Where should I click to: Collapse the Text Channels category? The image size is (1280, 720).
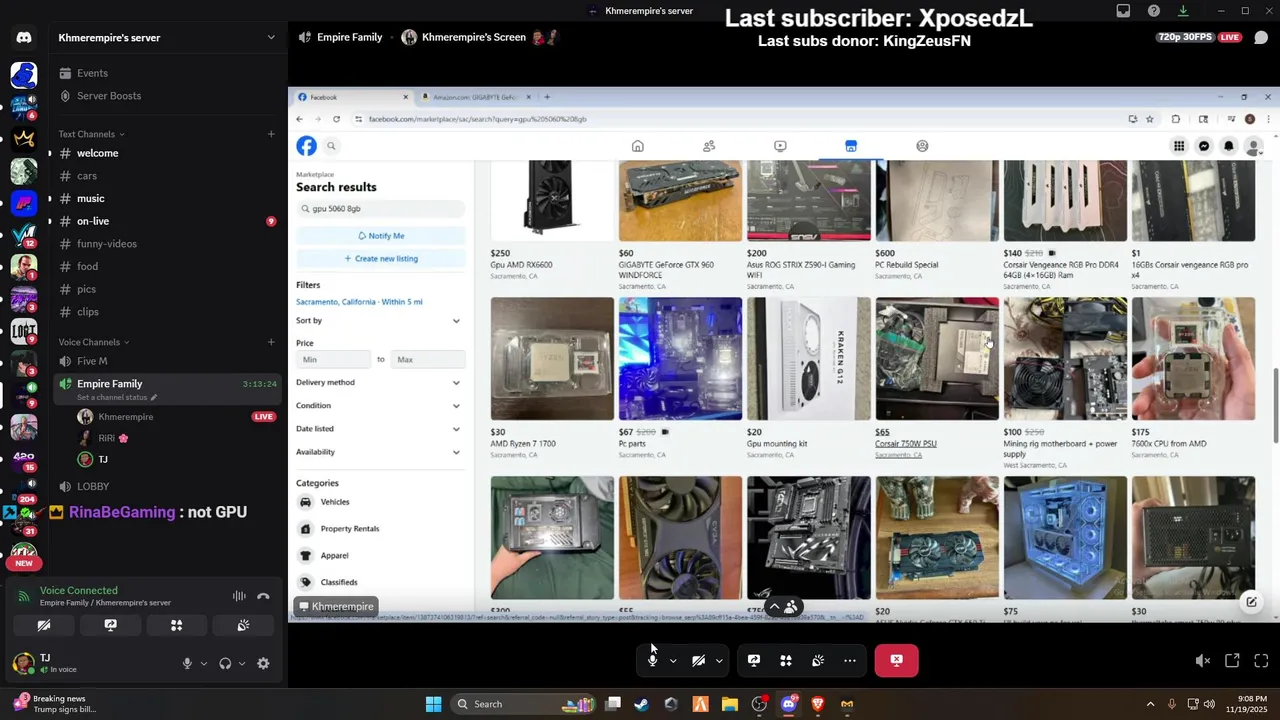[x=91, y=134]
